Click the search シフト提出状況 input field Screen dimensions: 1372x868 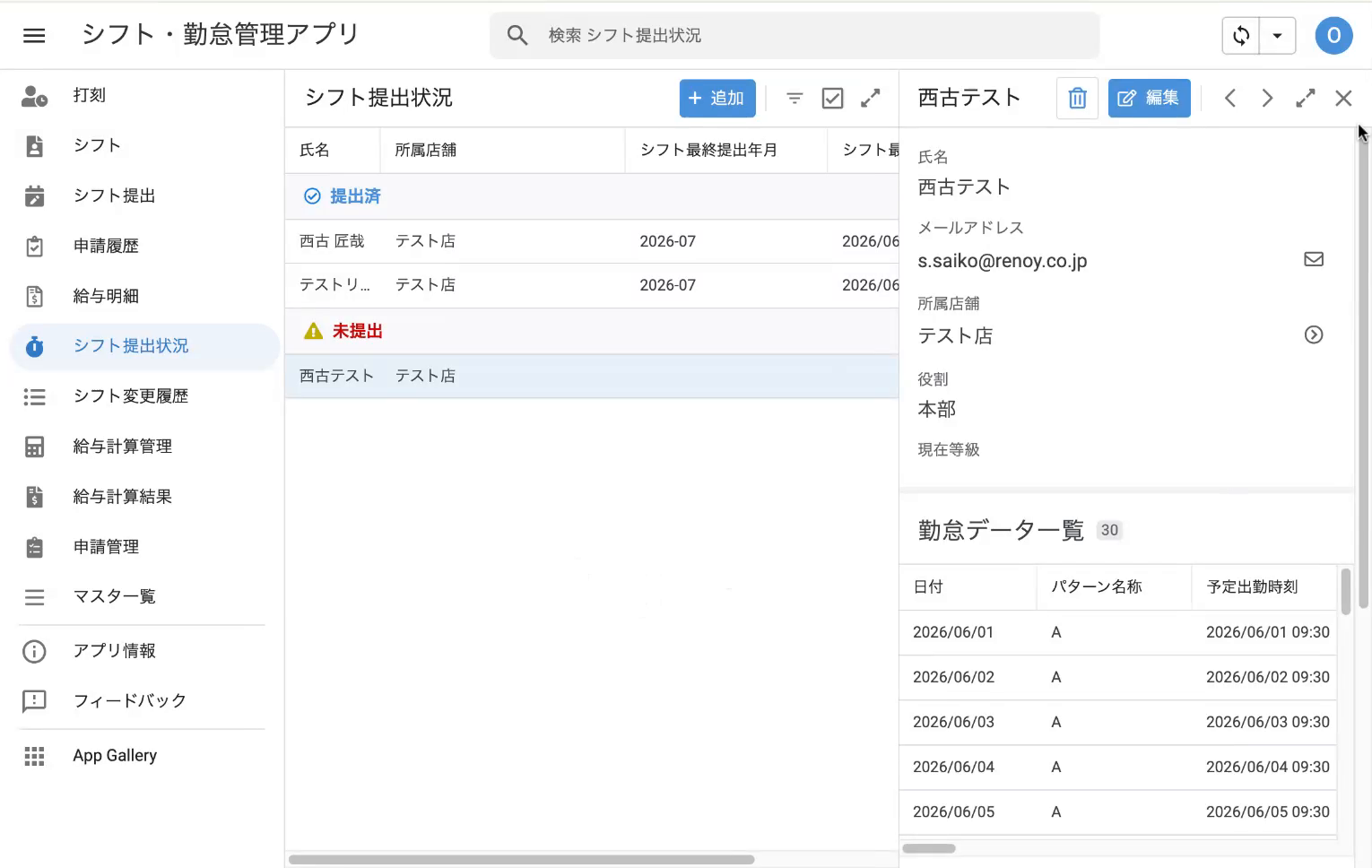pyautogui.click(x=795, y=36)
